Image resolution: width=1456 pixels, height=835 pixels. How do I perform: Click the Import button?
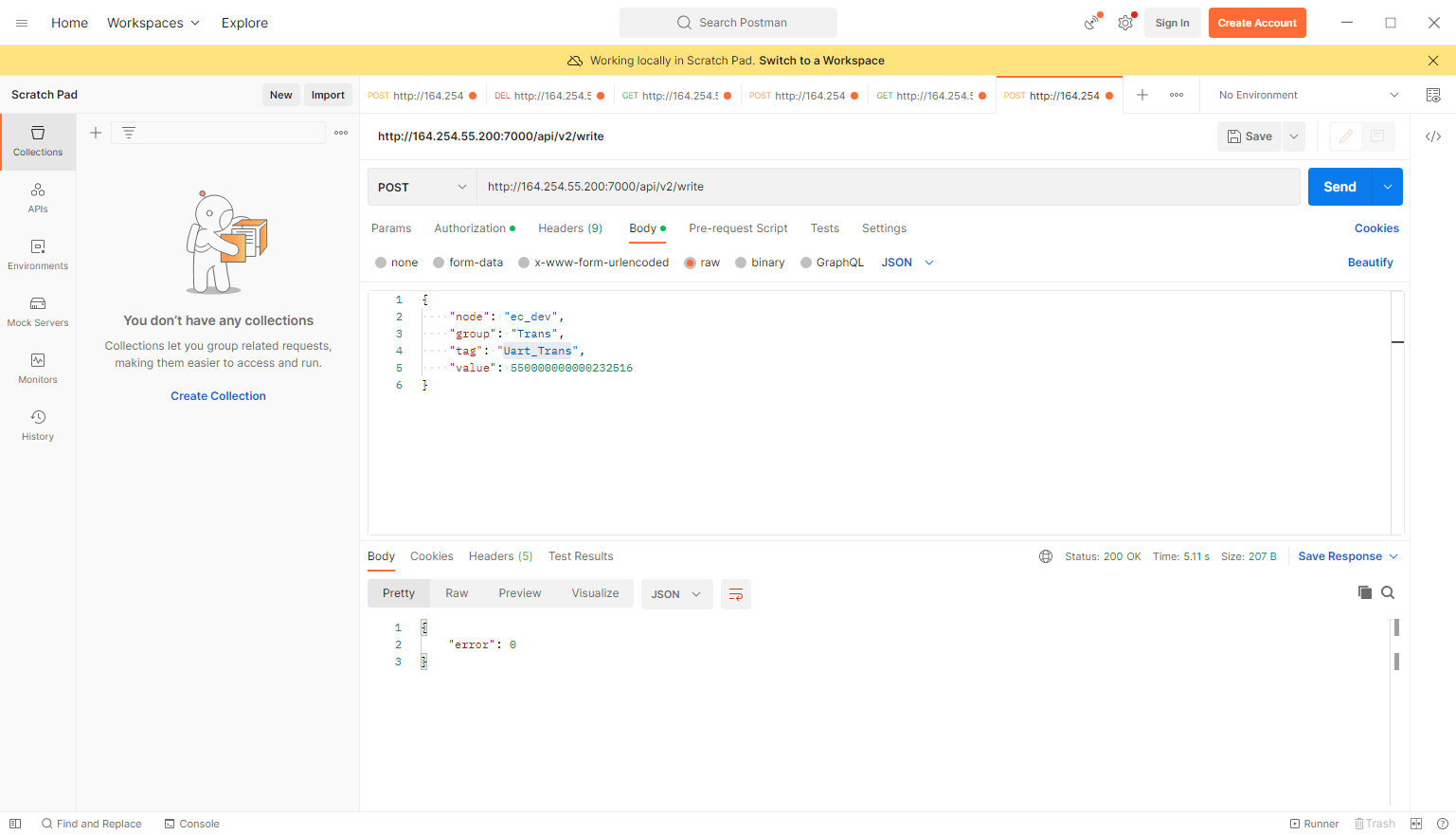pyautogui.click(x=328, y=95)
